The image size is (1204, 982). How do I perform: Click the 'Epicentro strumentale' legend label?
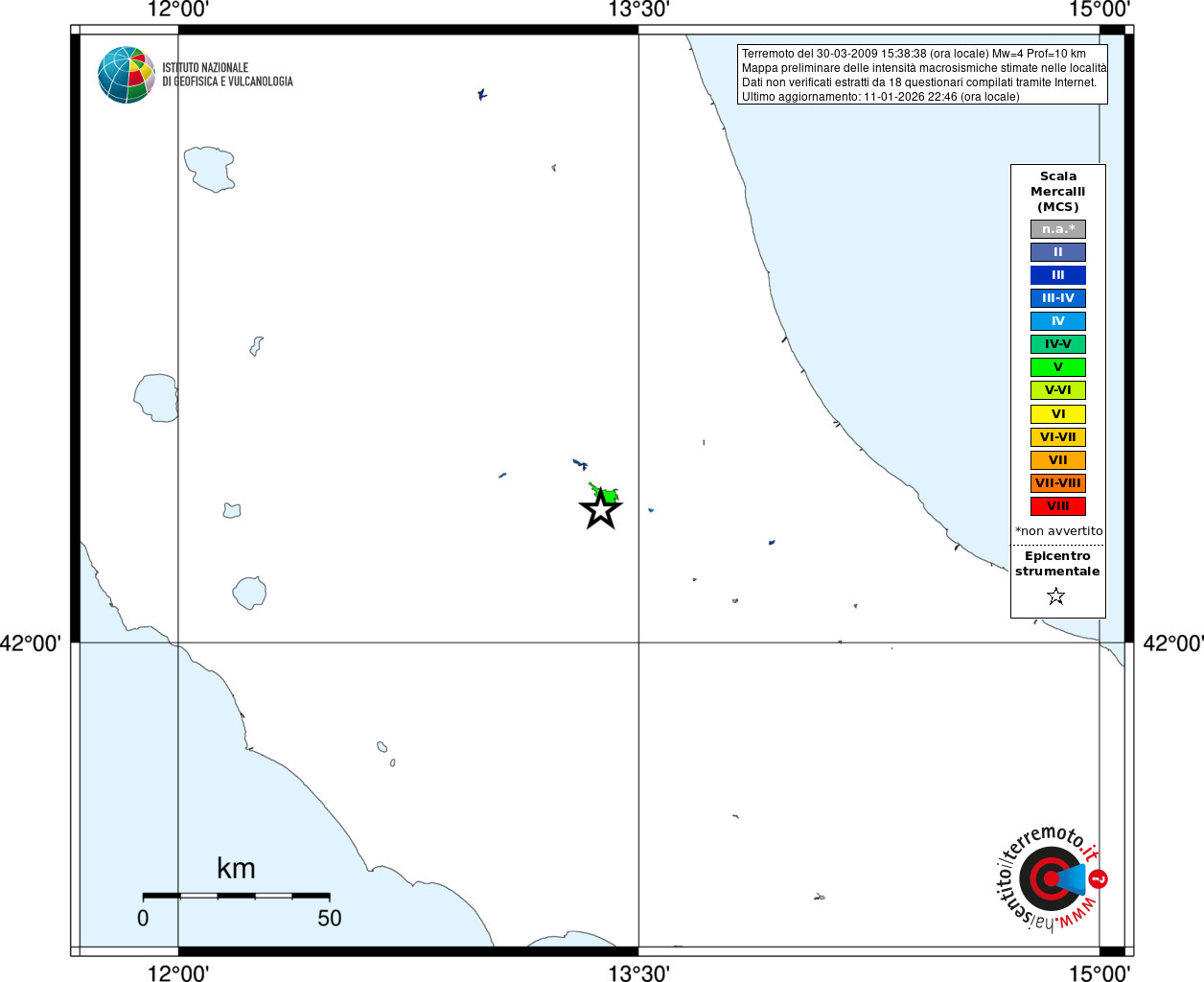(1057, 563)
